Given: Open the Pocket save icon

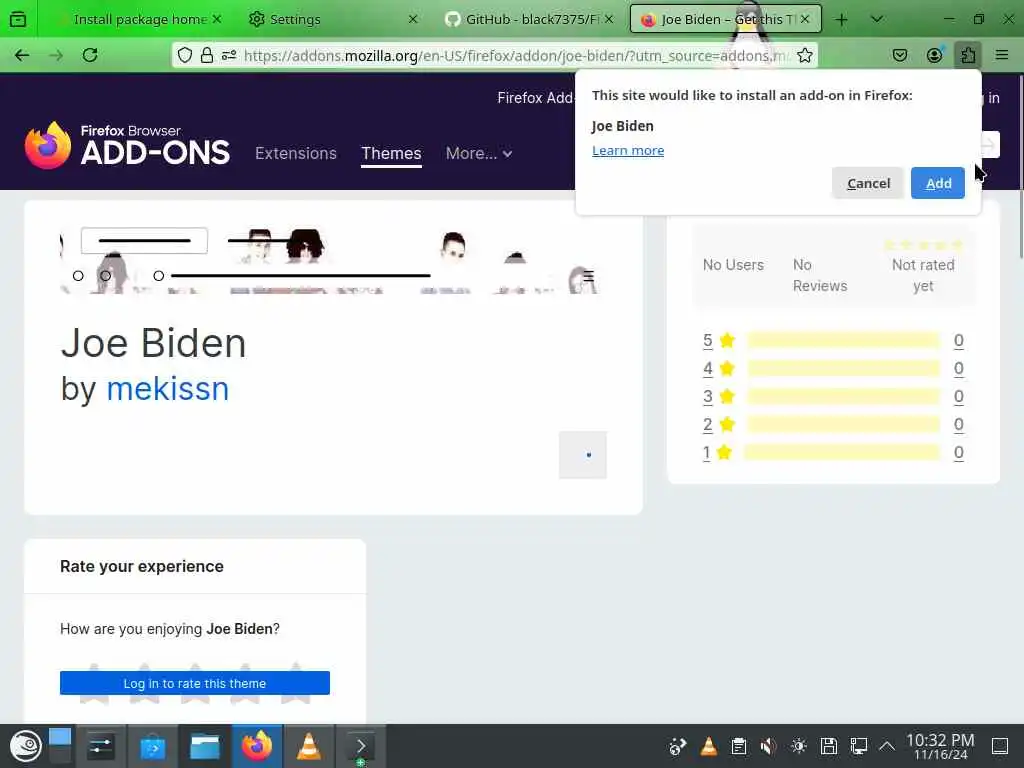Looking at the screenshot, I should [900, 56].
